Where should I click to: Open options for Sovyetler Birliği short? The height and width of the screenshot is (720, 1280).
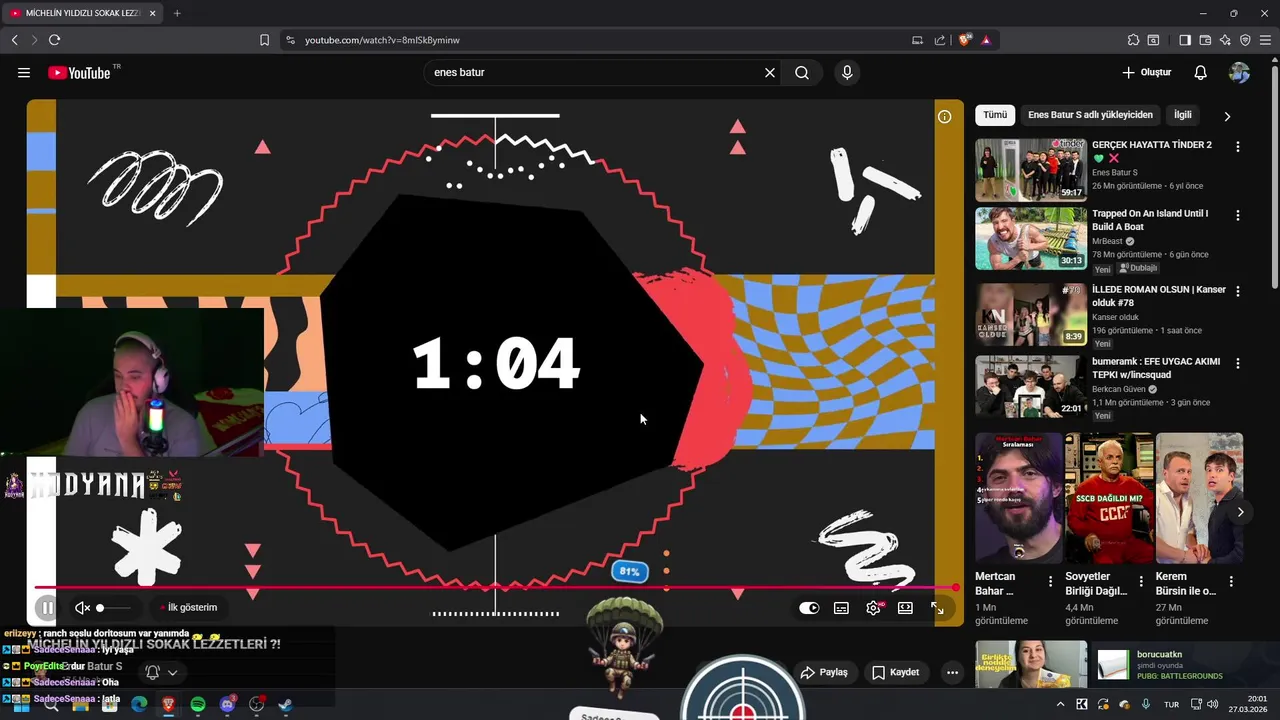point(1141,581)
